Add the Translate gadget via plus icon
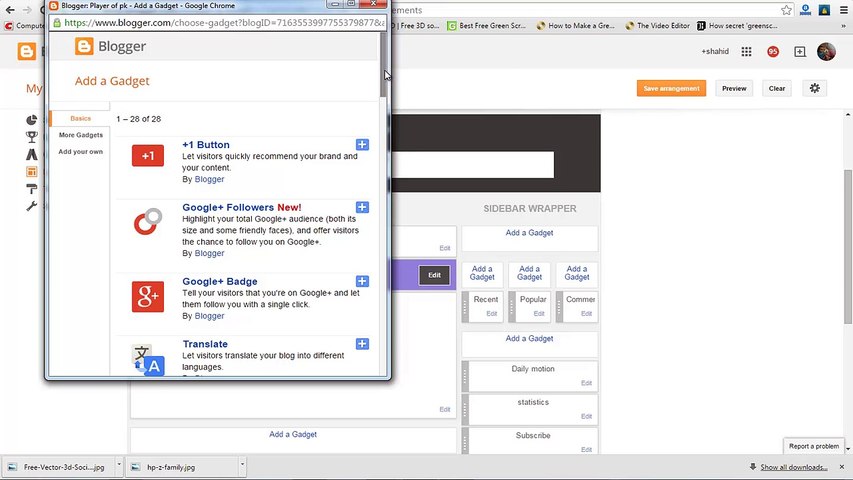The height and width of the screenshot is (480, 853). click(x=362, y=343)
